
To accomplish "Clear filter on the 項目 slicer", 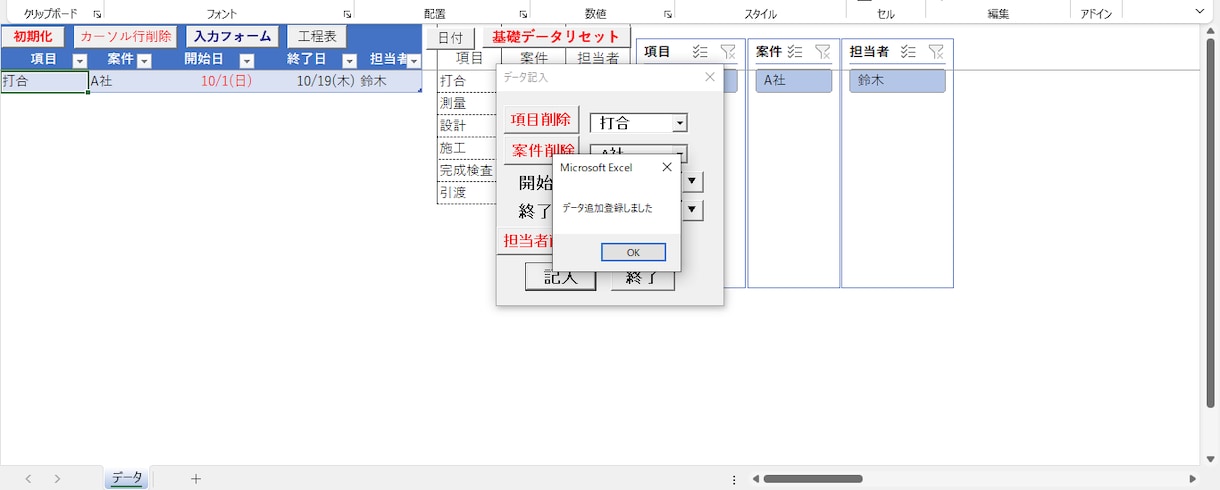I will [x=728, y=52].
